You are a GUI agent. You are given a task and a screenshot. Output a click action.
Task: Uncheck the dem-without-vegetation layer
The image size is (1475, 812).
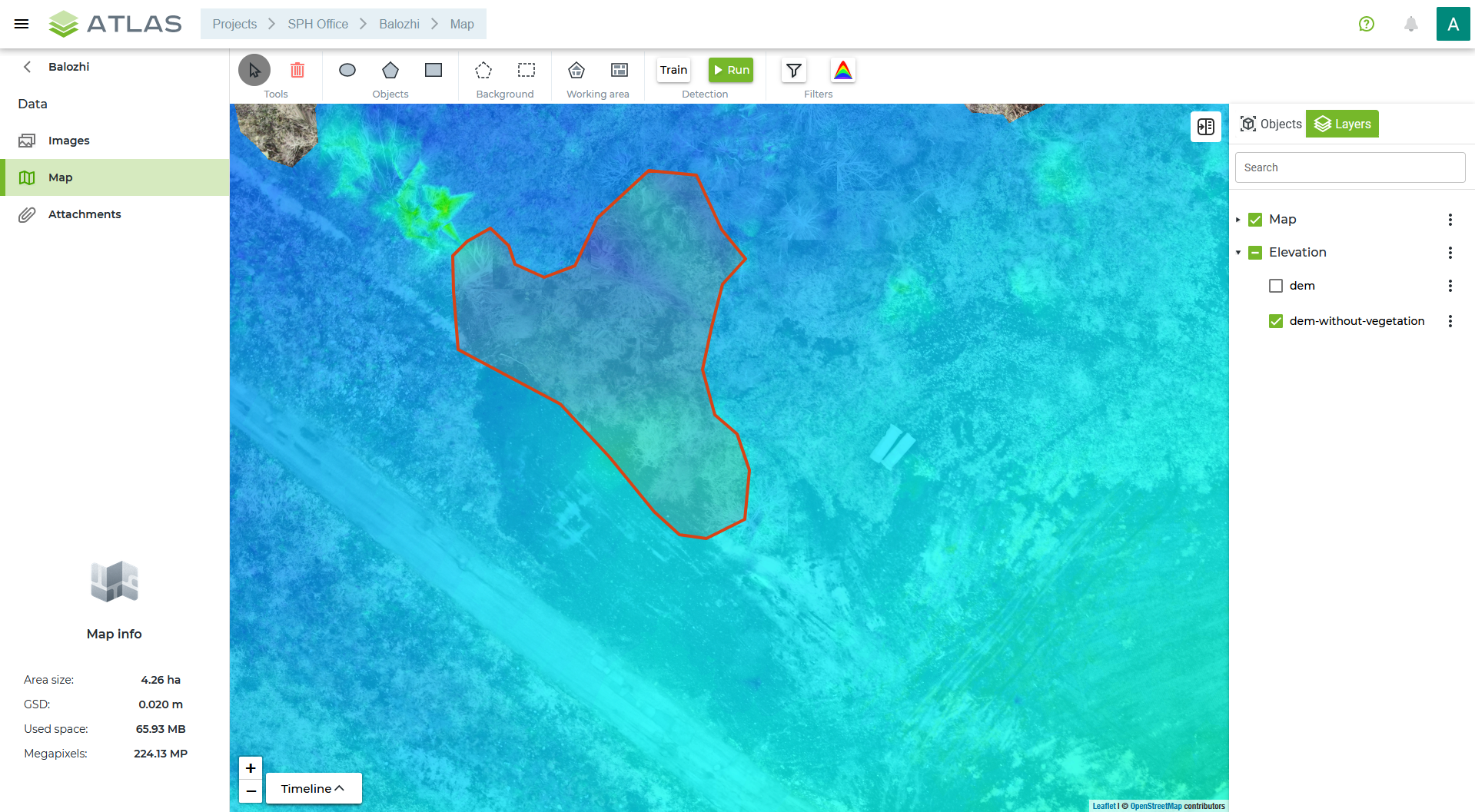coord(1276,321)
